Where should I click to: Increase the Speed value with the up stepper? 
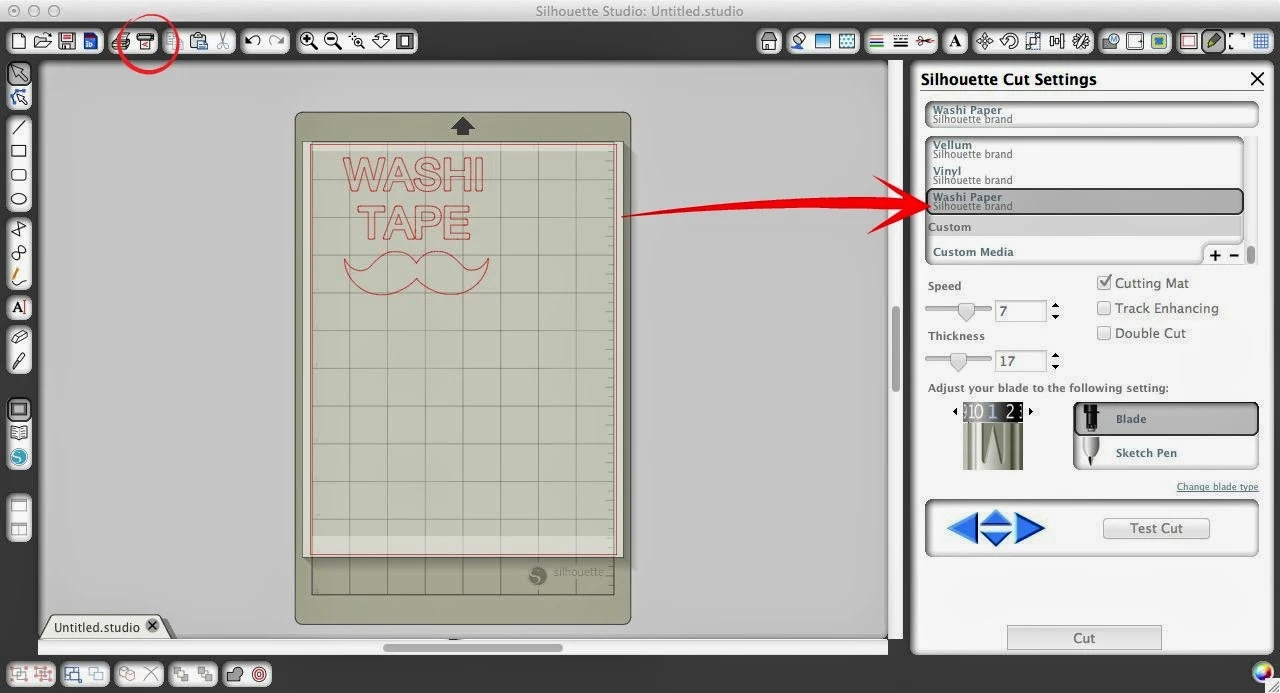(1055, 306)
